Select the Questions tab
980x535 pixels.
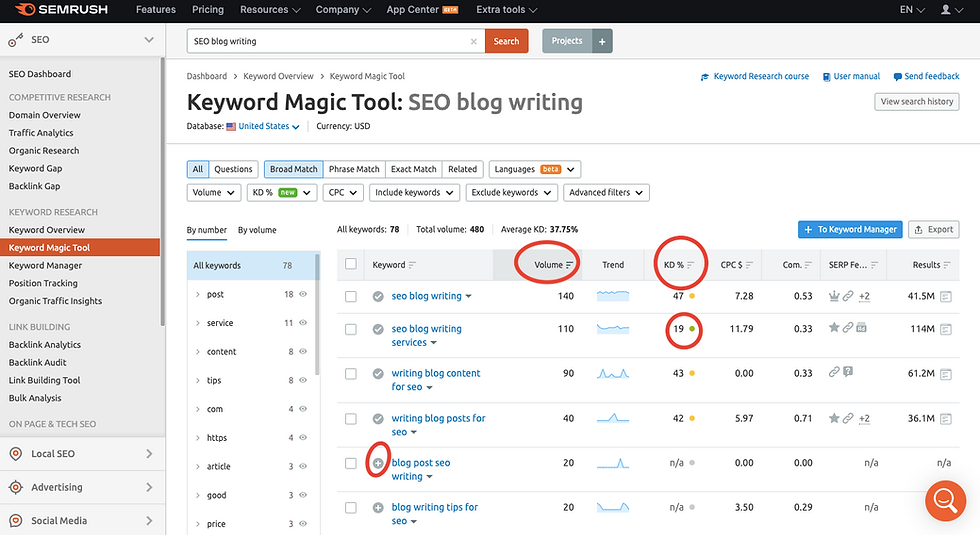point(233,169)
